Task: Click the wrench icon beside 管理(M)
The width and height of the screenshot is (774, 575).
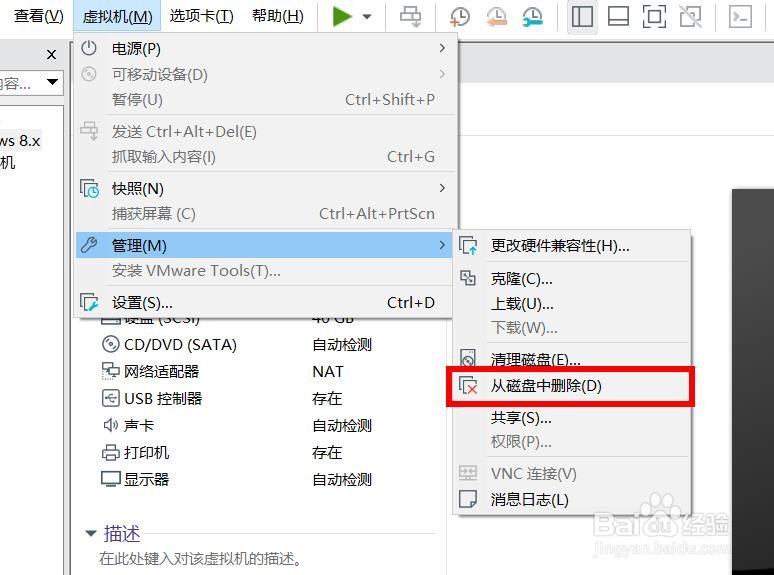Action: click(x=89, y=245)
